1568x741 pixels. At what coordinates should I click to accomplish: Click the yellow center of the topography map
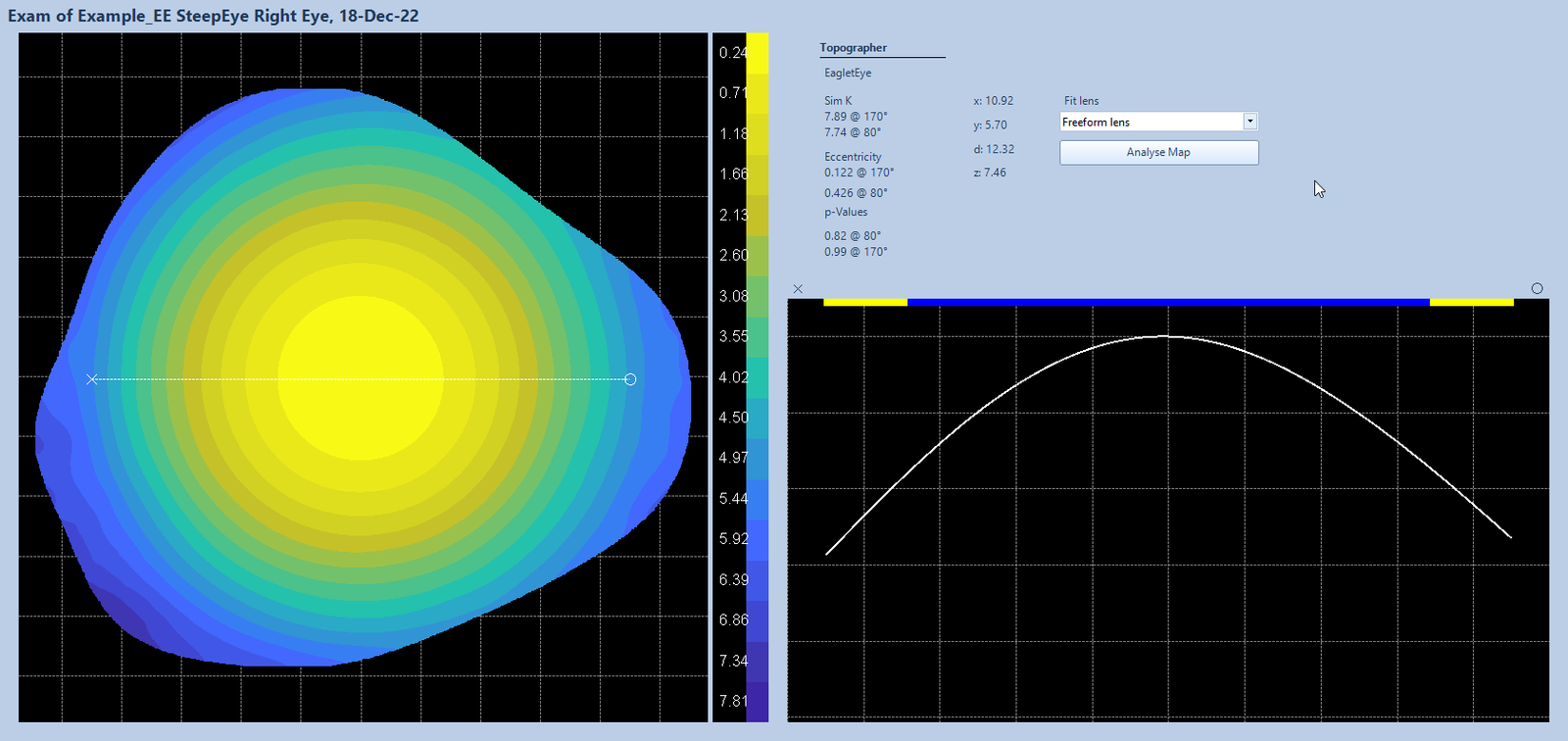(x=361, y=379)
